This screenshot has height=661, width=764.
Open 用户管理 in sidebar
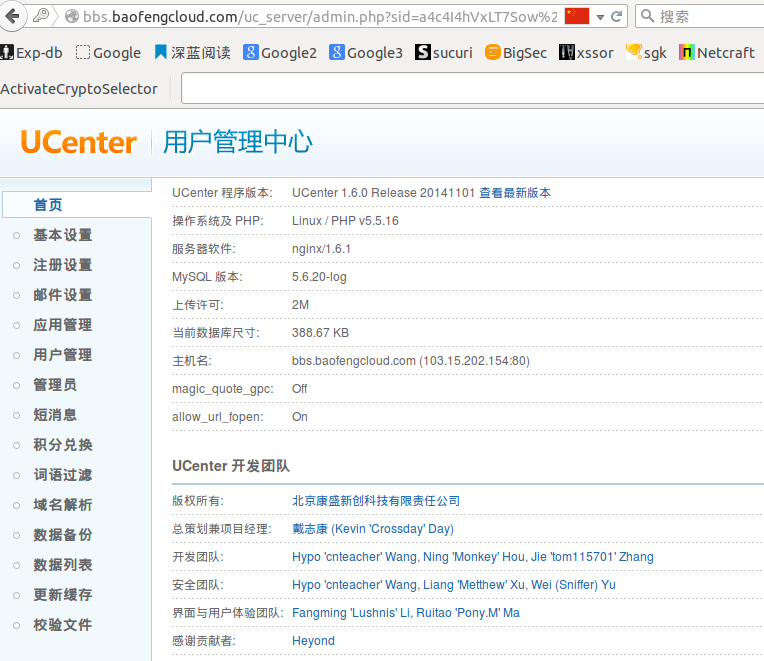pos(62,355)
